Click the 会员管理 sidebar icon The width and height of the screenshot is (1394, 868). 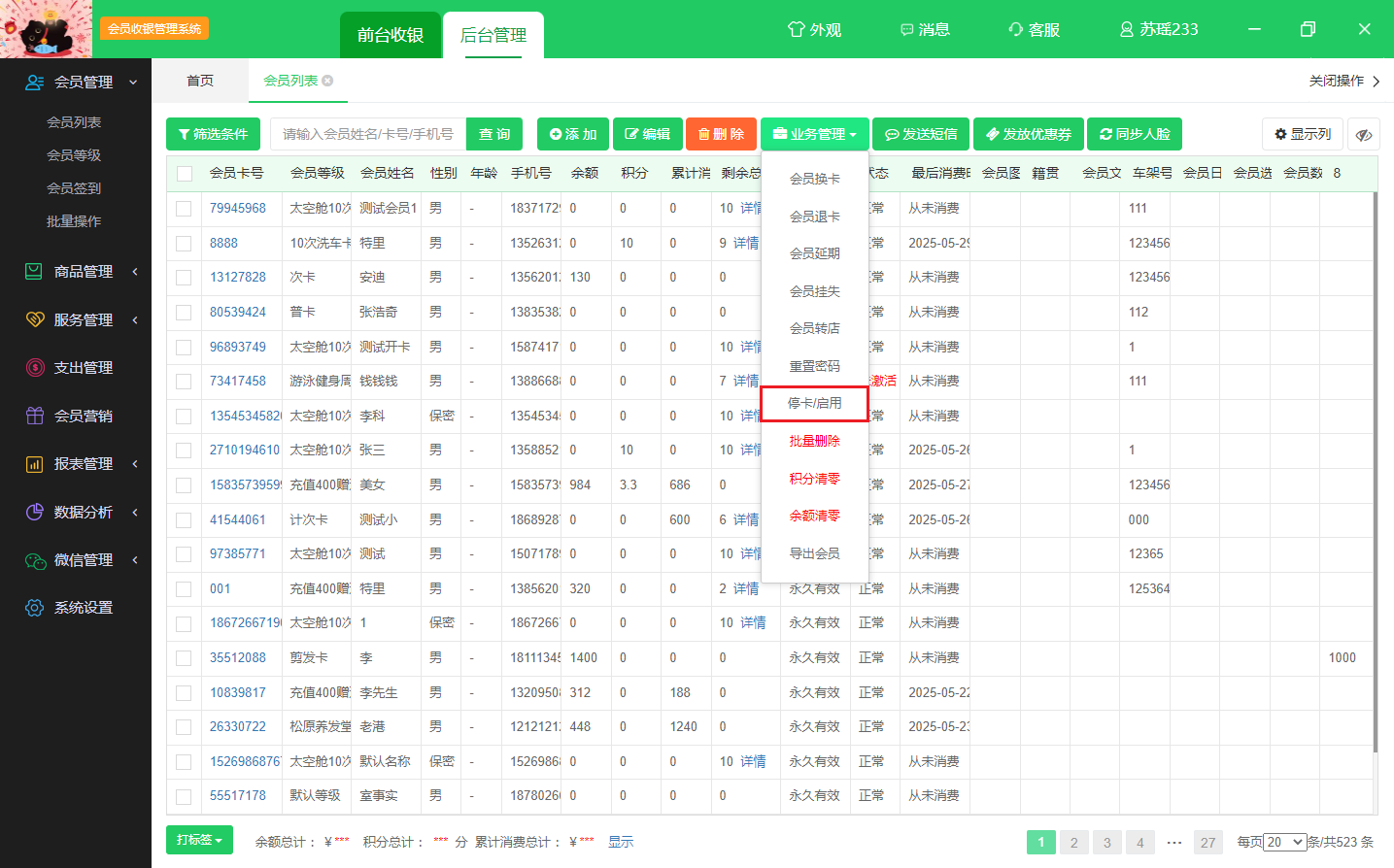tap(35, 83)
